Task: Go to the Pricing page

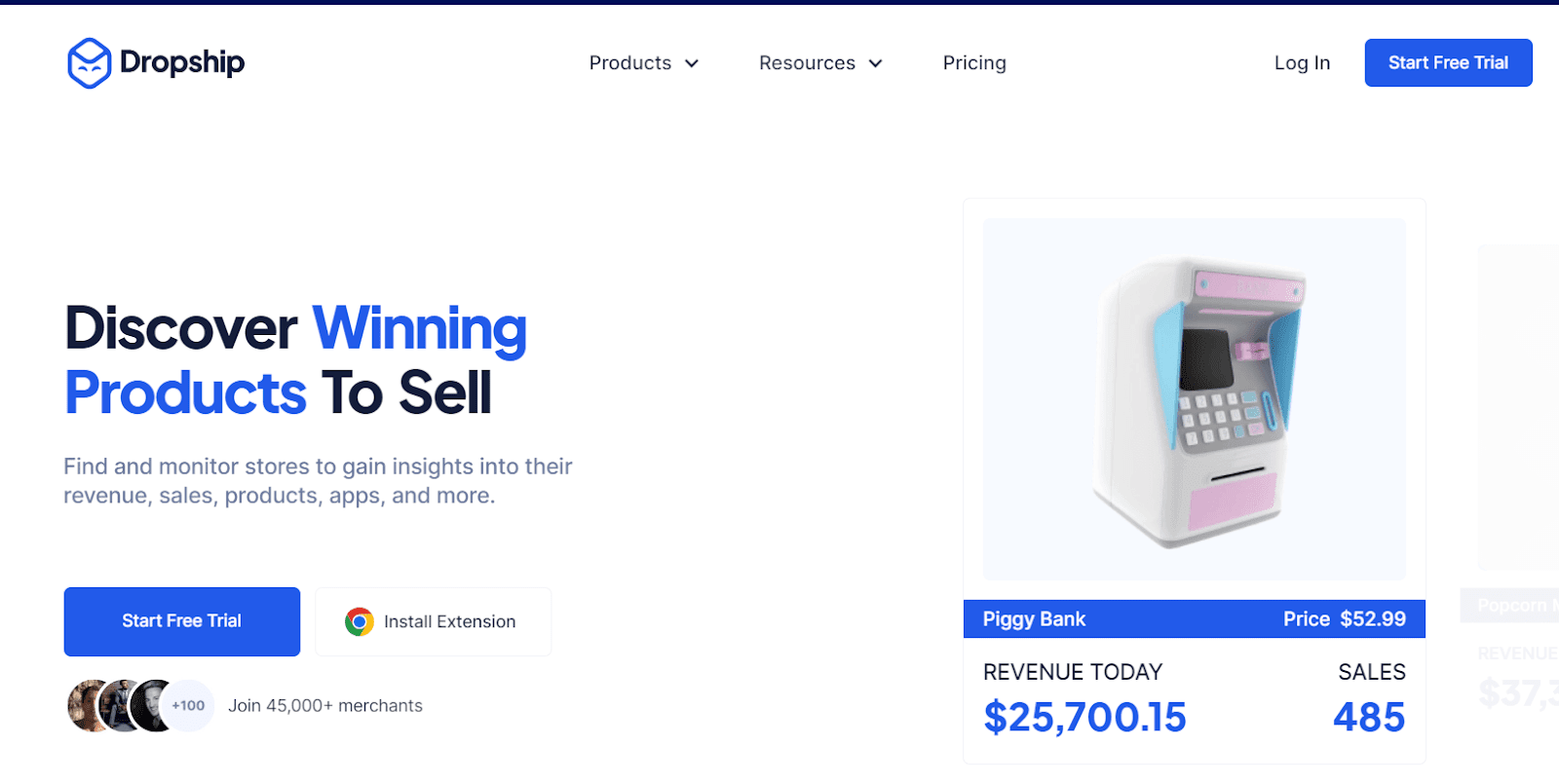Action: click(x=974, y=63)
